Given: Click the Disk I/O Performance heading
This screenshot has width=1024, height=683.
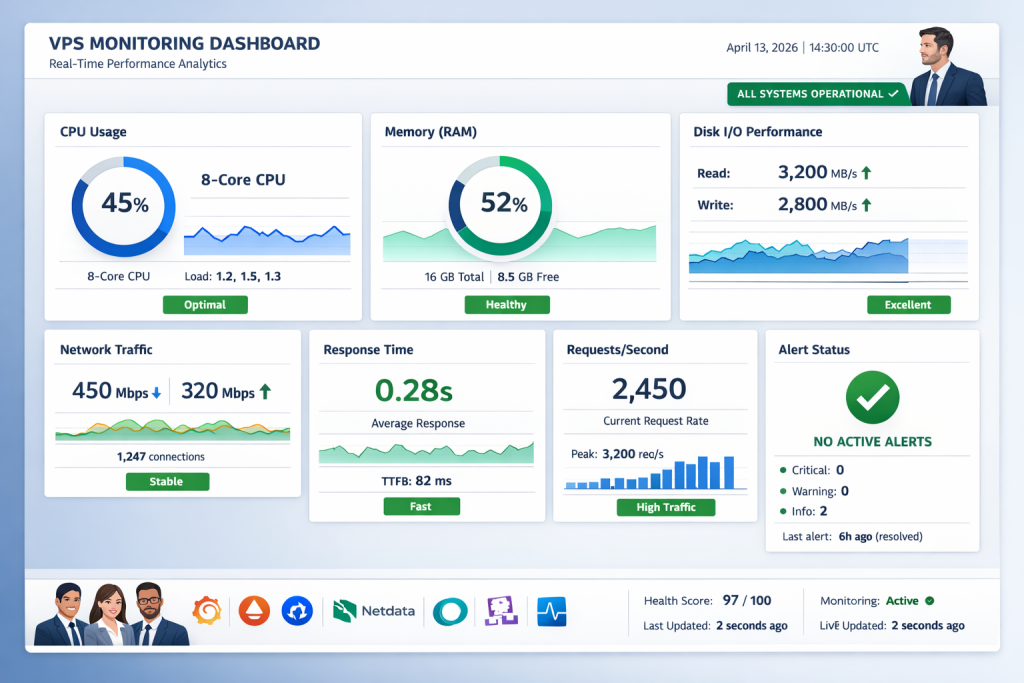Looking at the screenshot, I should point(758,132).
